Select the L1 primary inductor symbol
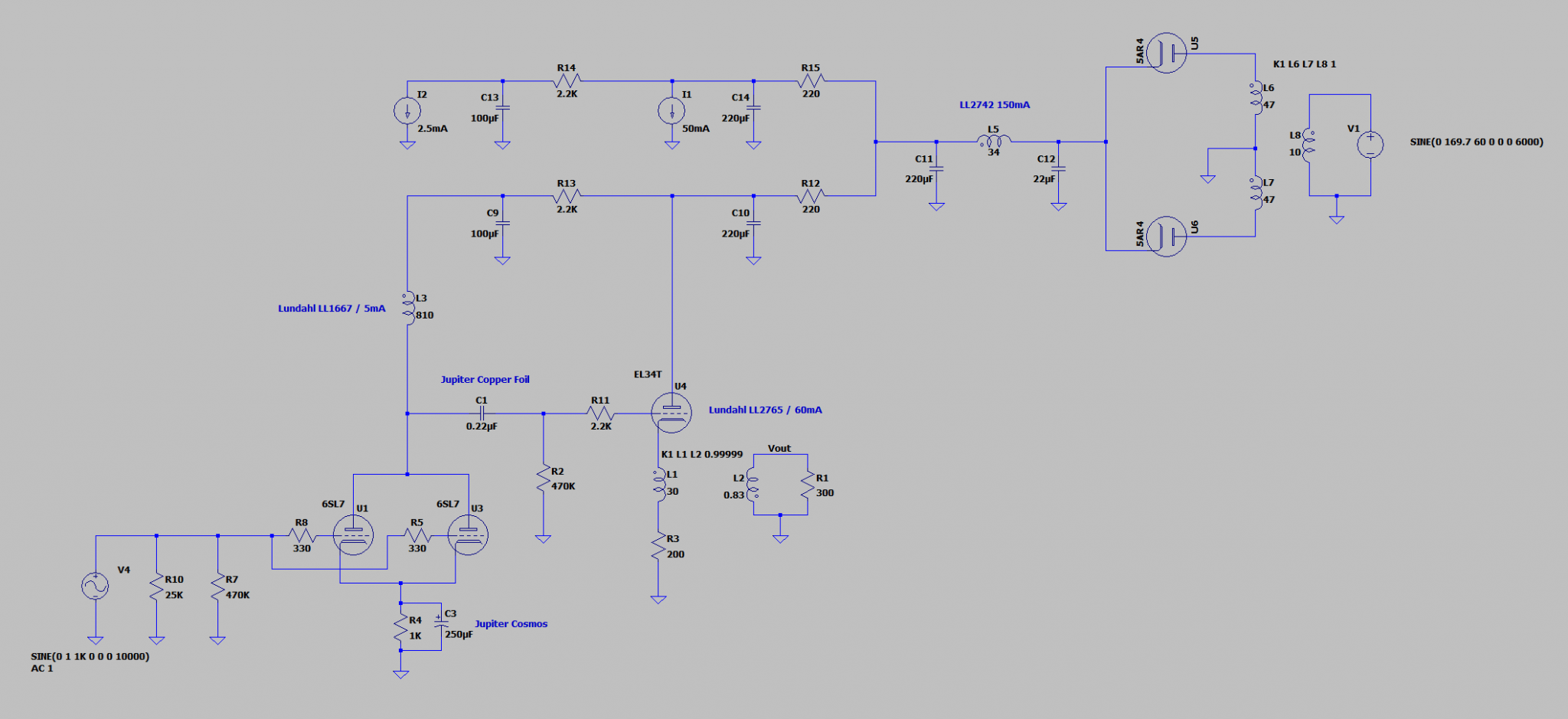 coord(659,484)
